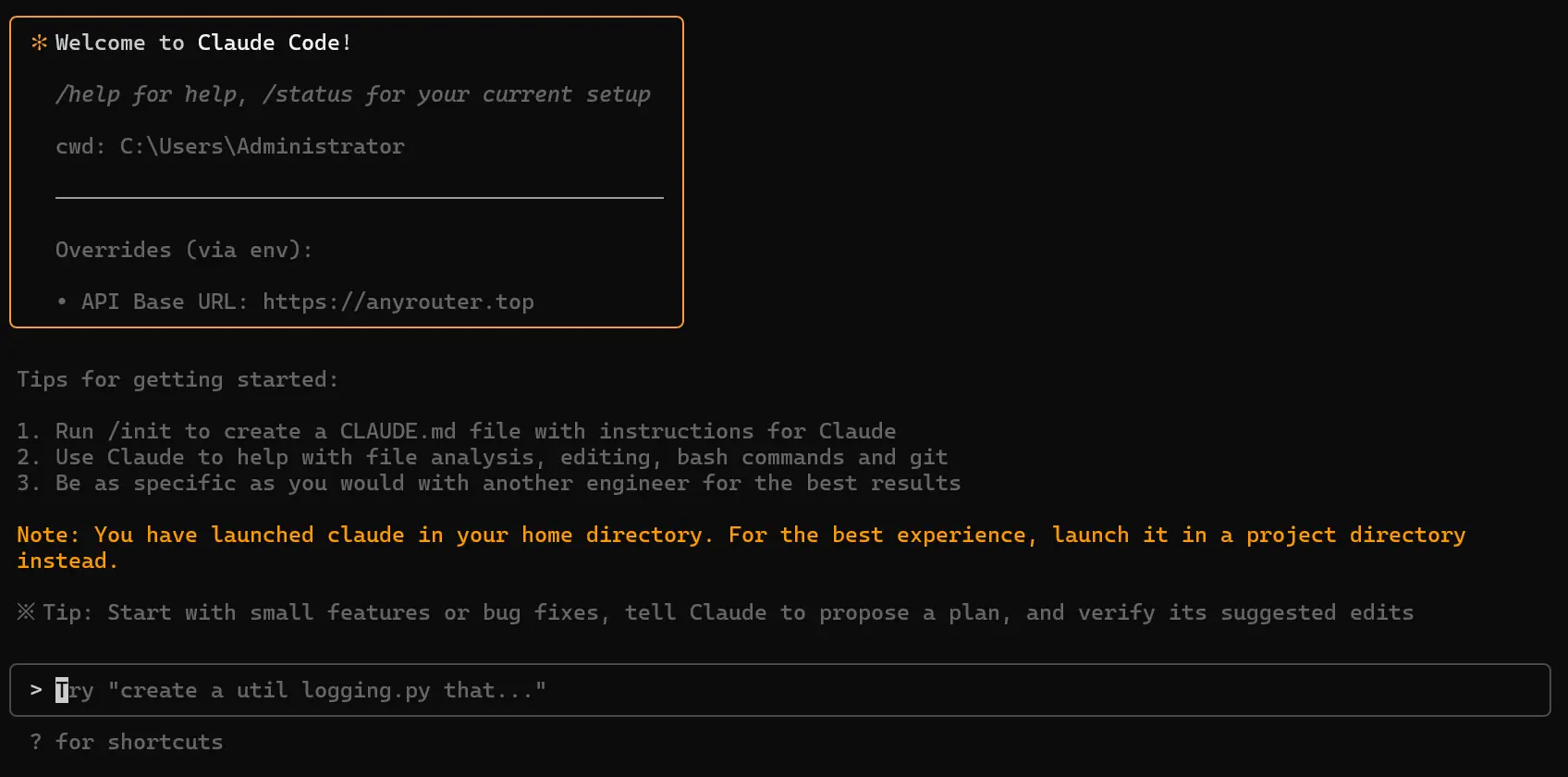
Task: Click the "Welcome to Claude Code!" heading
Action: tap(203, 43)
